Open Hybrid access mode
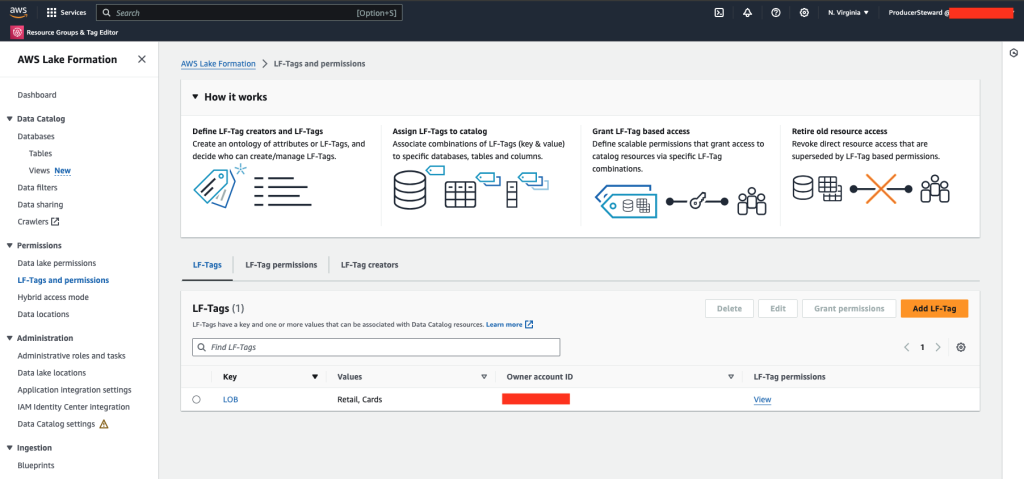 click(x=53, y=297)
